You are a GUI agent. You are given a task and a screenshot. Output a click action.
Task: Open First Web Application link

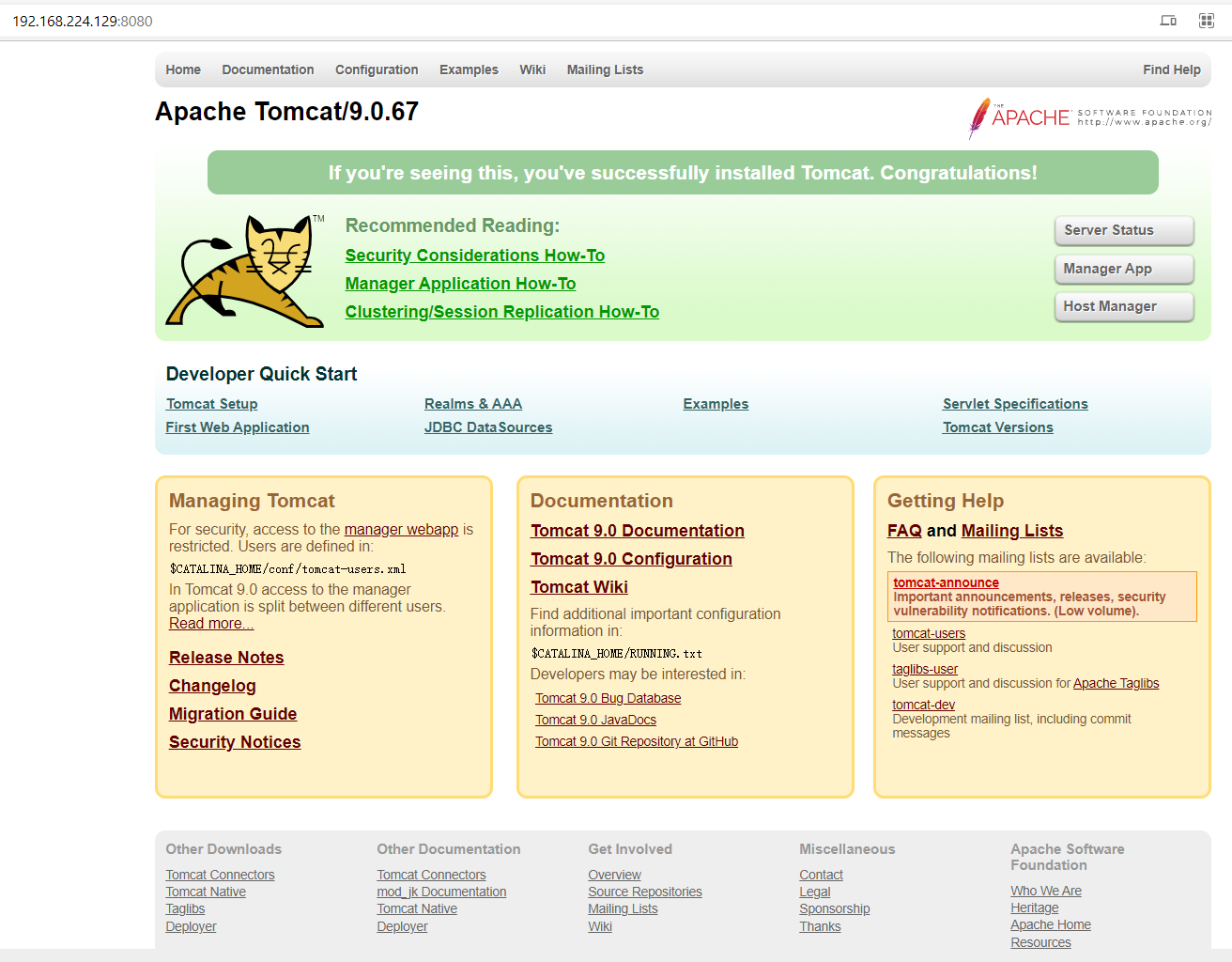coord(238,427)
